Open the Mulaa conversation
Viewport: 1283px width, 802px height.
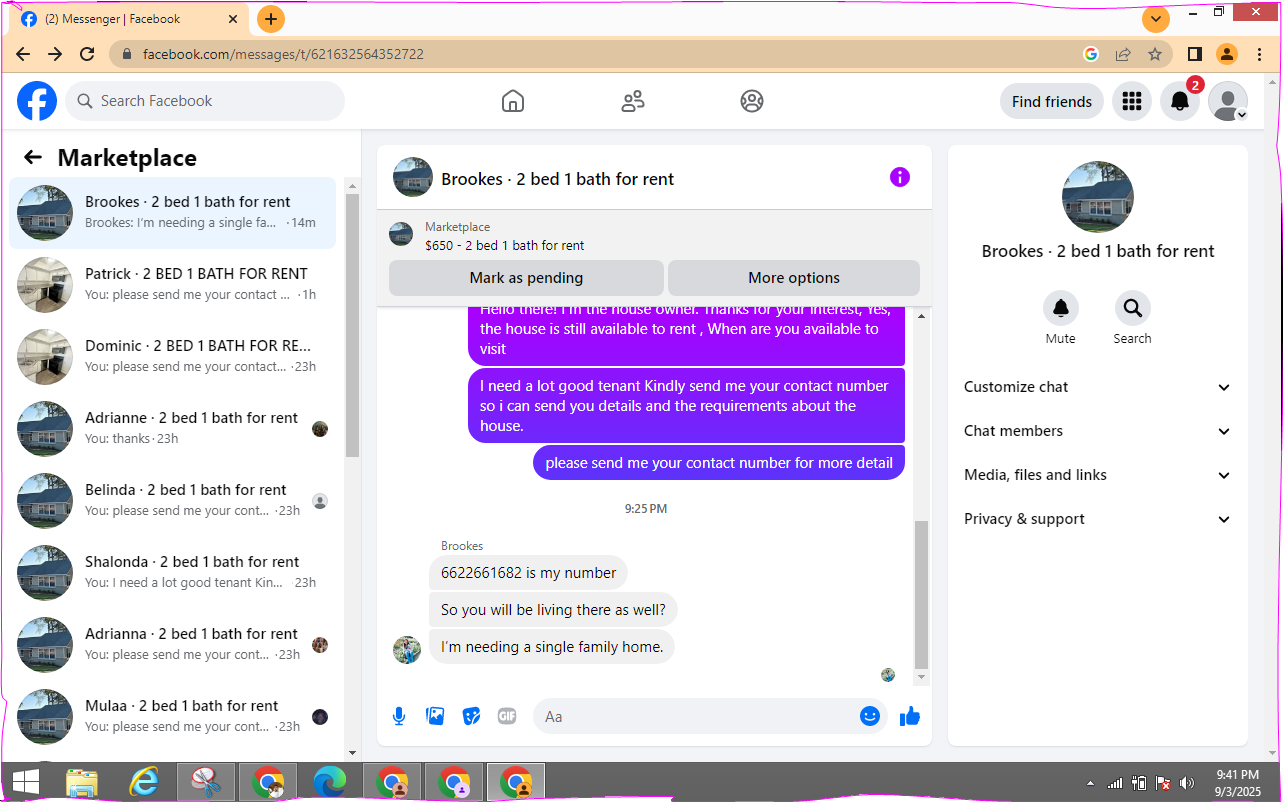(173, 717)
